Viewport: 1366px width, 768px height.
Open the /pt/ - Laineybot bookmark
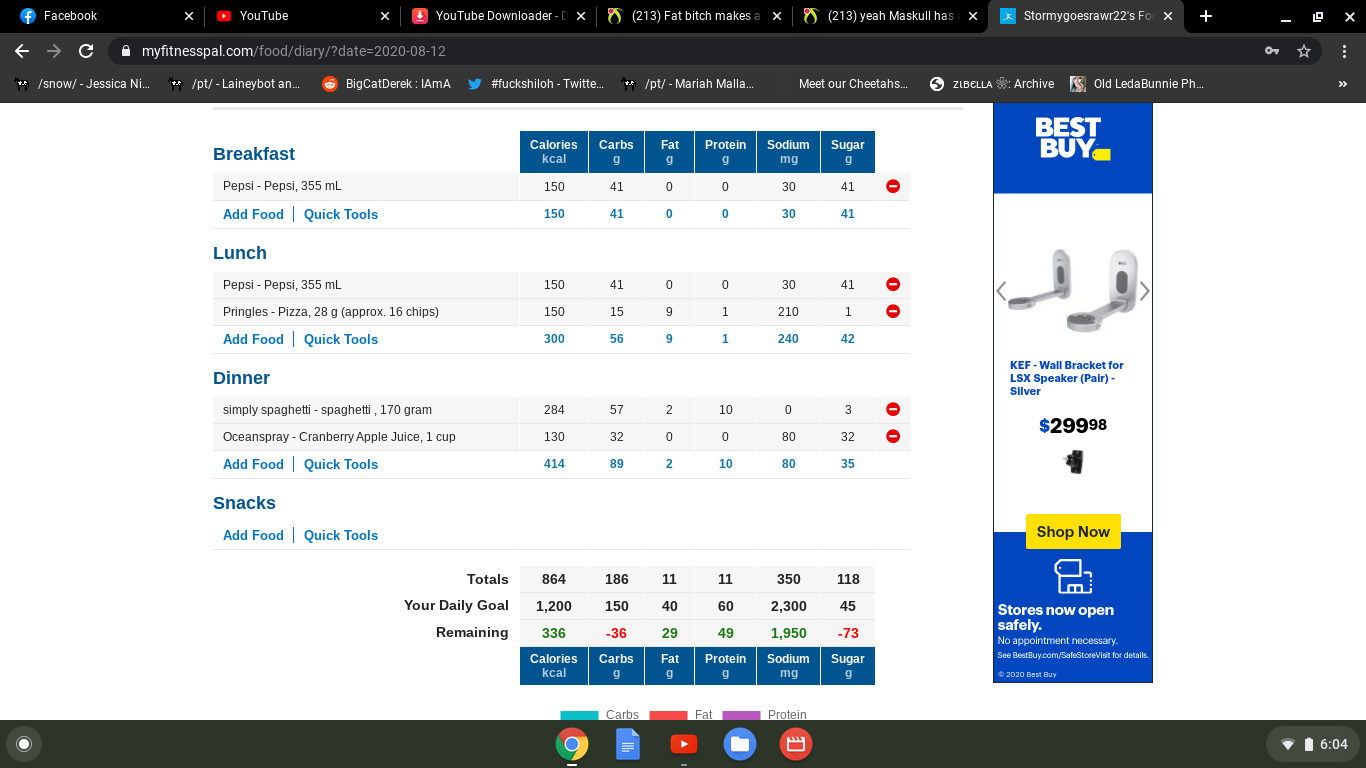236,84
